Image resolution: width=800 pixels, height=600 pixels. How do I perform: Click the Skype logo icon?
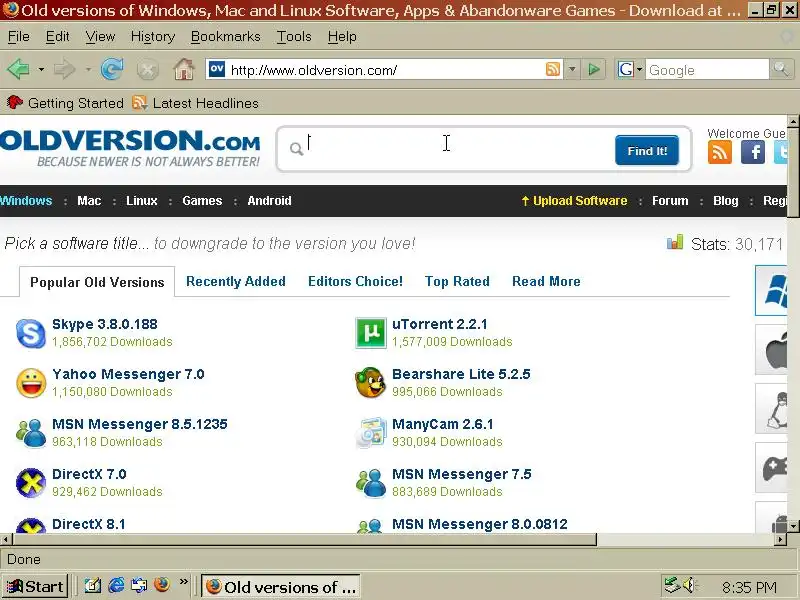coord(31,333)
